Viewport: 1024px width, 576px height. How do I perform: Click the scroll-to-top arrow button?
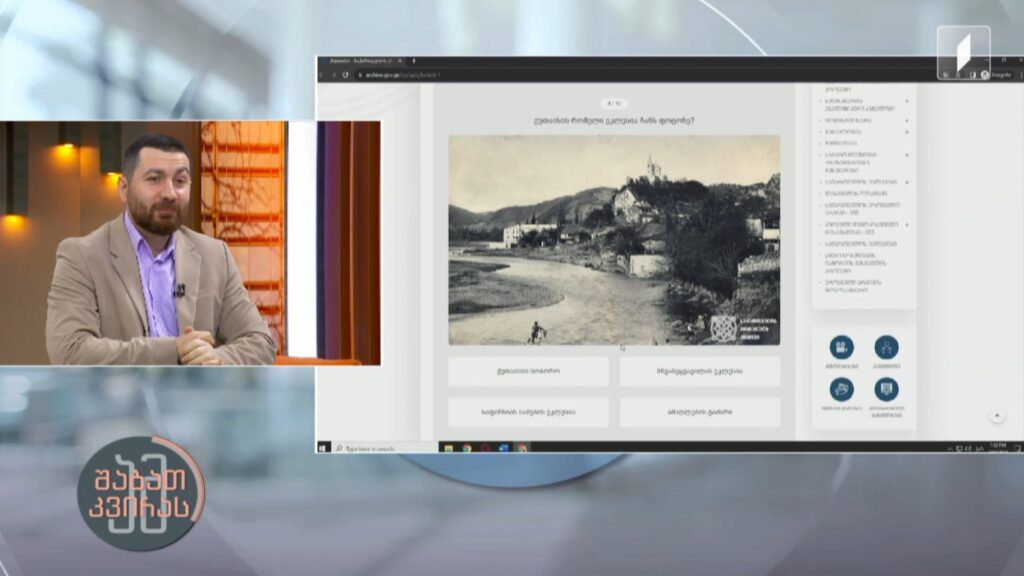(x=997, y=415)
